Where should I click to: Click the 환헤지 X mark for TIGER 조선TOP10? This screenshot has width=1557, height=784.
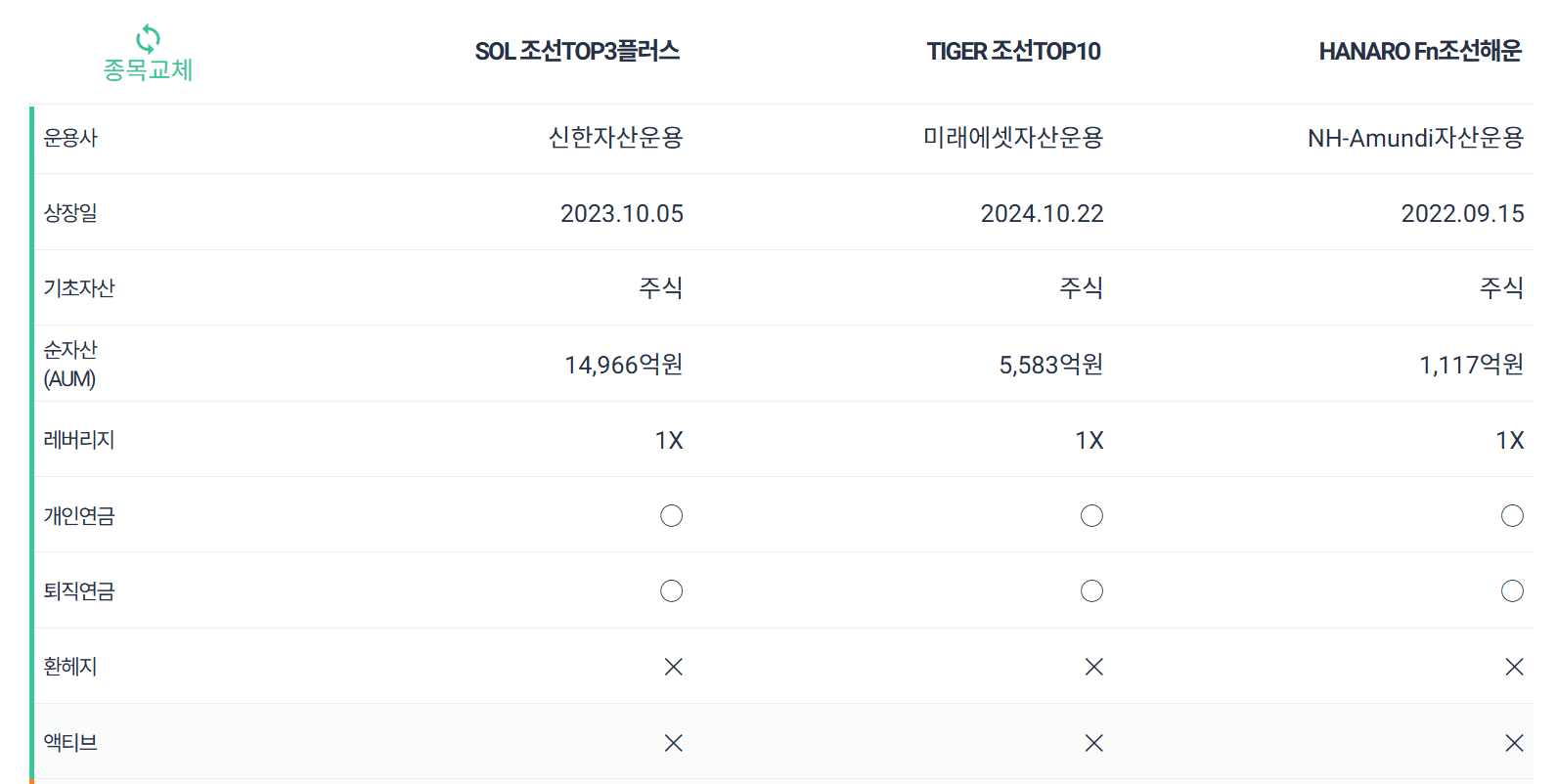coord(1093,667)
